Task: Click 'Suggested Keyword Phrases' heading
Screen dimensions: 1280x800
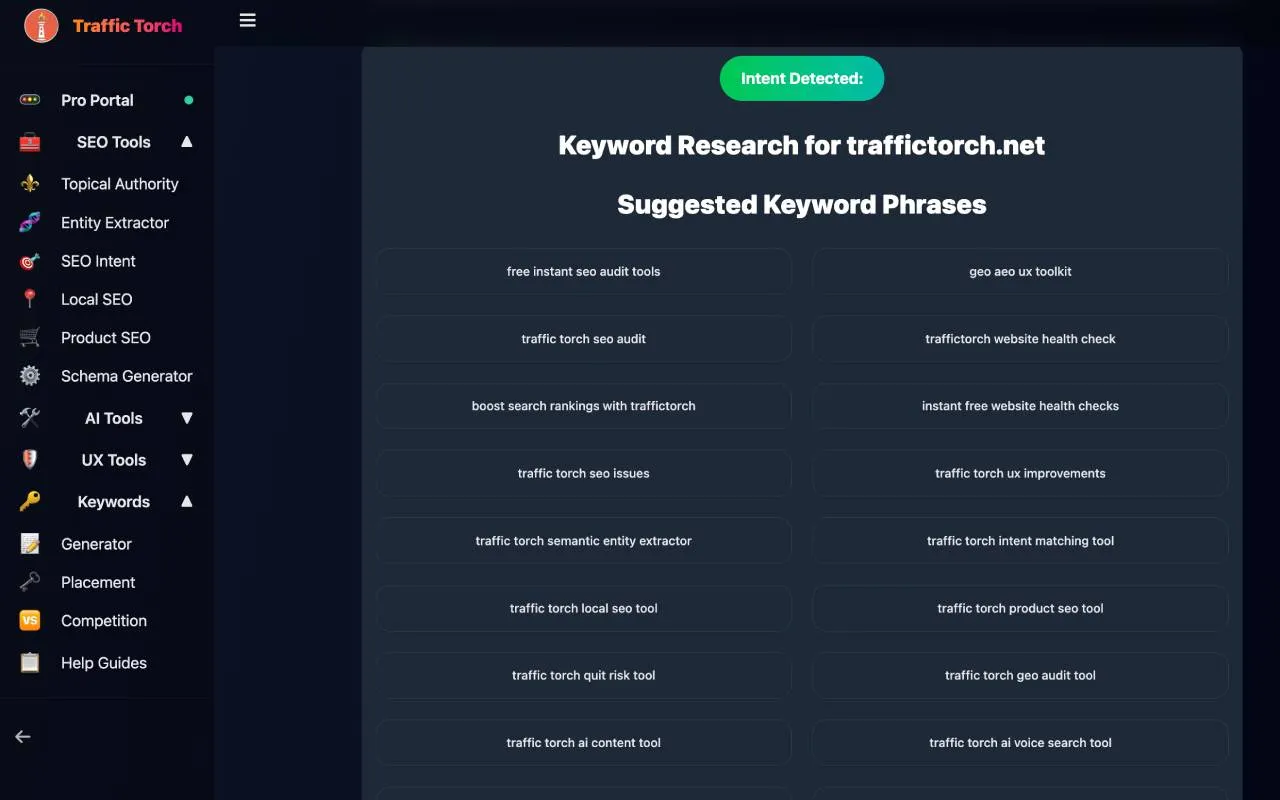Action: [x=802, y=204]
